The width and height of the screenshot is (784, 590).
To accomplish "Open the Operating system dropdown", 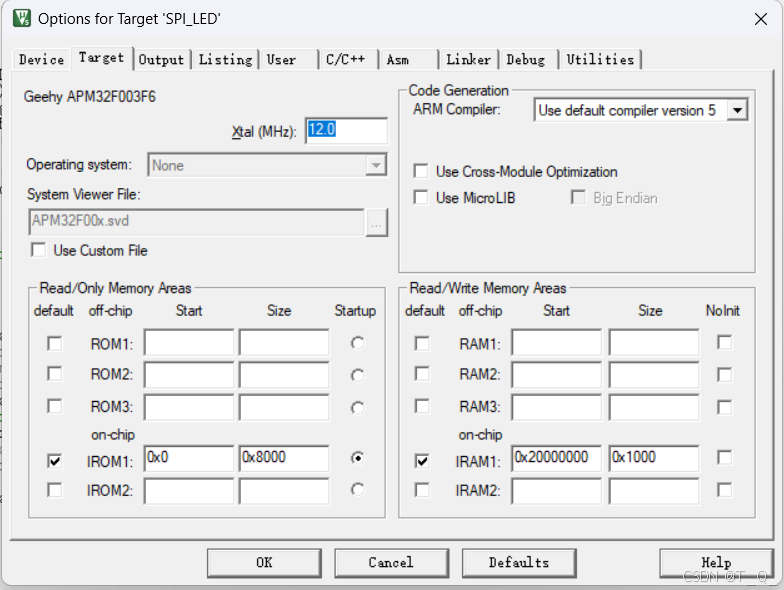I will point(268,165).
